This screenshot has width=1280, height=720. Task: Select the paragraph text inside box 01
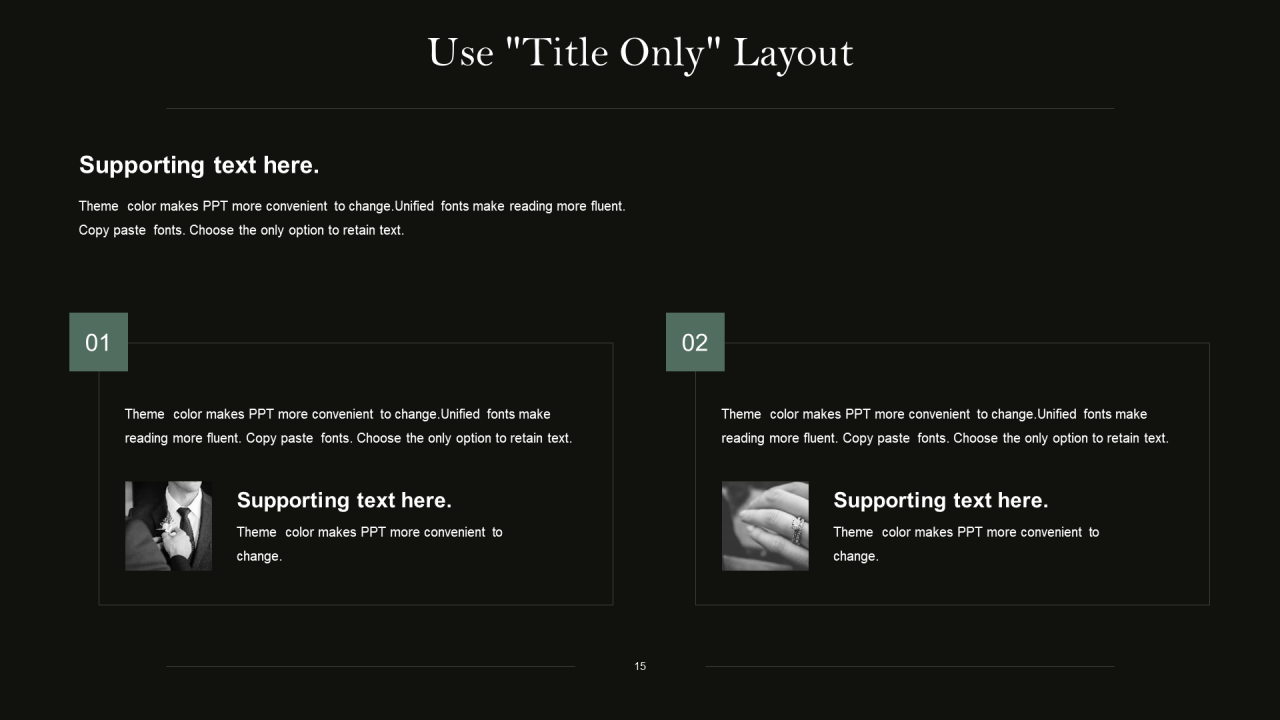pos(348,426)
